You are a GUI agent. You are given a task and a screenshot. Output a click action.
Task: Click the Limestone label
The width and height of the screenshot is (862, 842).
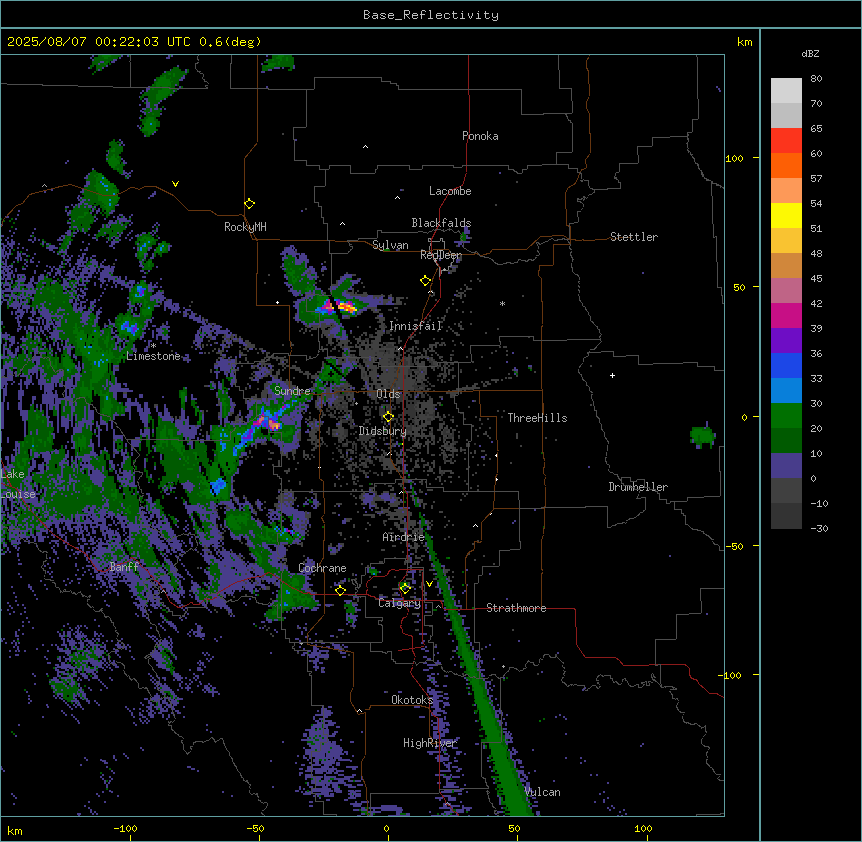[x=153, y=356]
